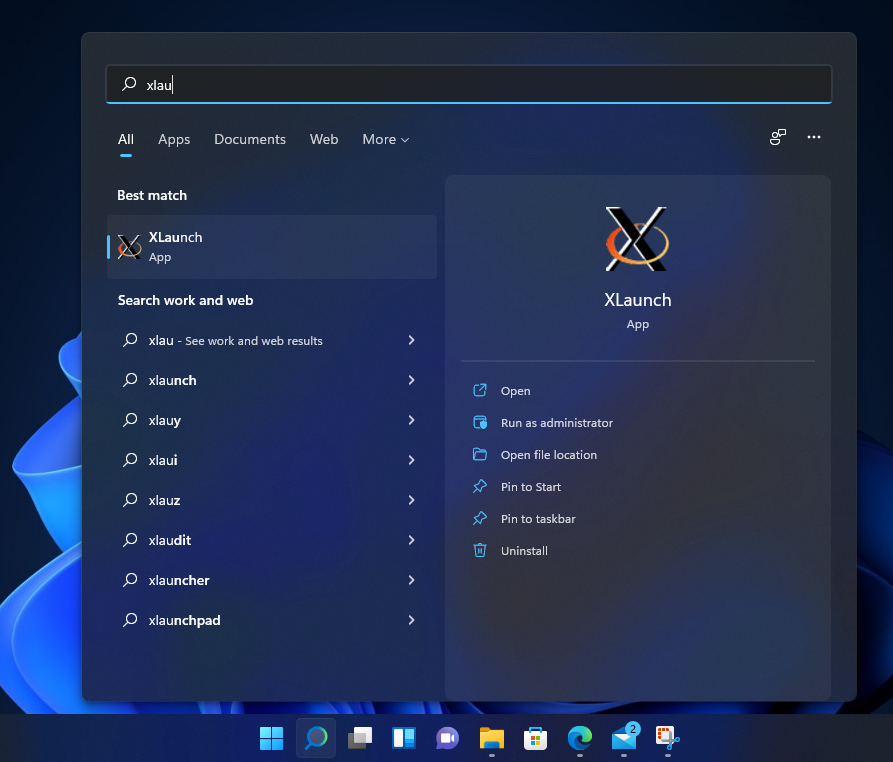The image size is (893, 762).
Task: Click the XLaunch title in details pane
Action: tap(638, 300)
